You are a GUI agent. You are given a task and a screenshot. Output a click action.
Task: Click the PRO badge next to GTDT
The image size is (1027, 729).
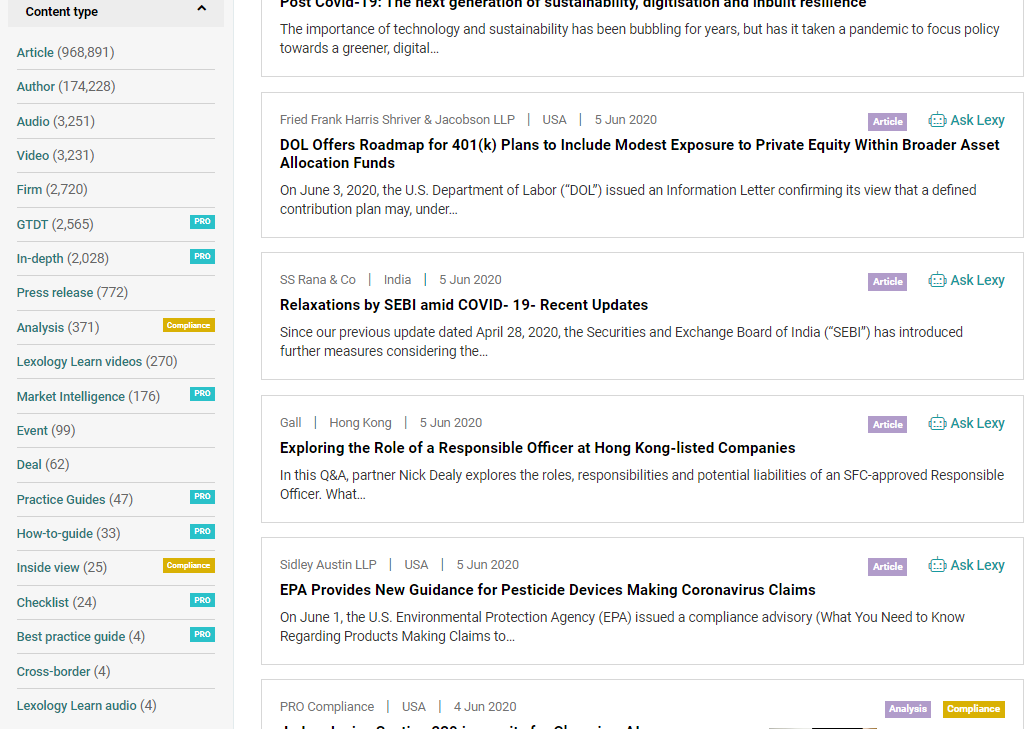202,222
